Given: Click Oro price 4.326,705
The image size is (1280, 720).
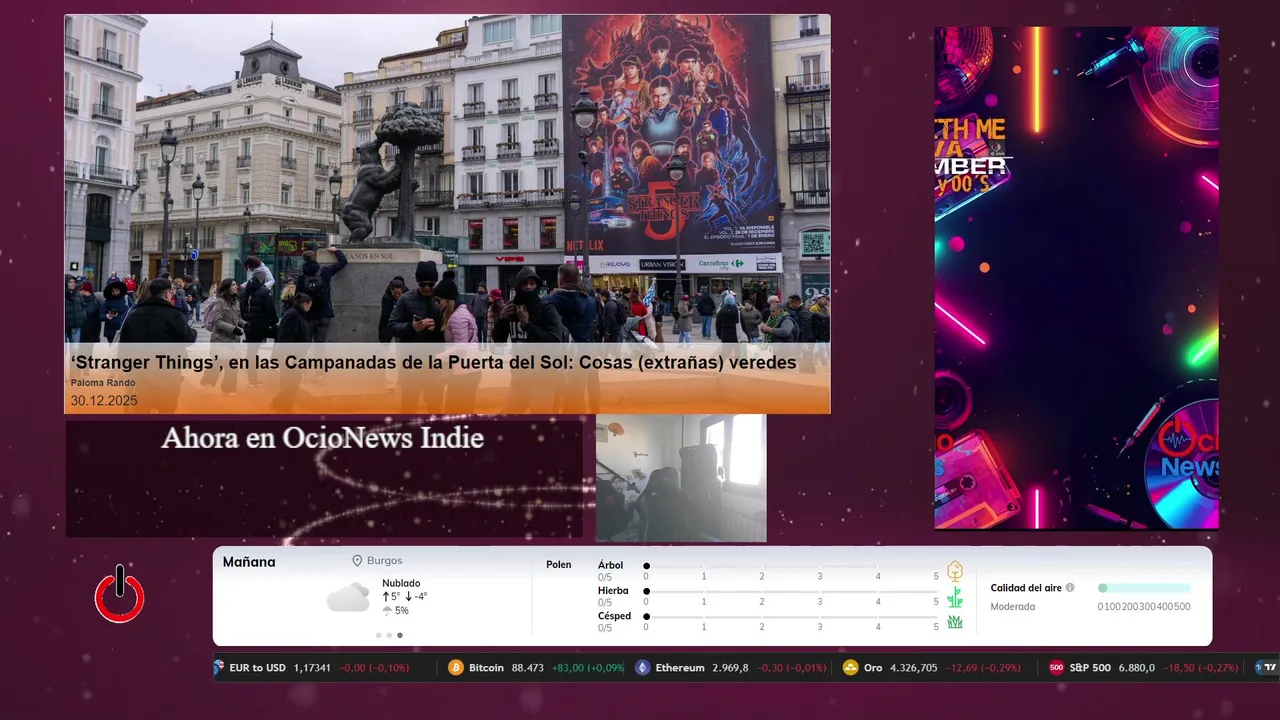Looking at the screenshot, I should (x=914, y=667).
